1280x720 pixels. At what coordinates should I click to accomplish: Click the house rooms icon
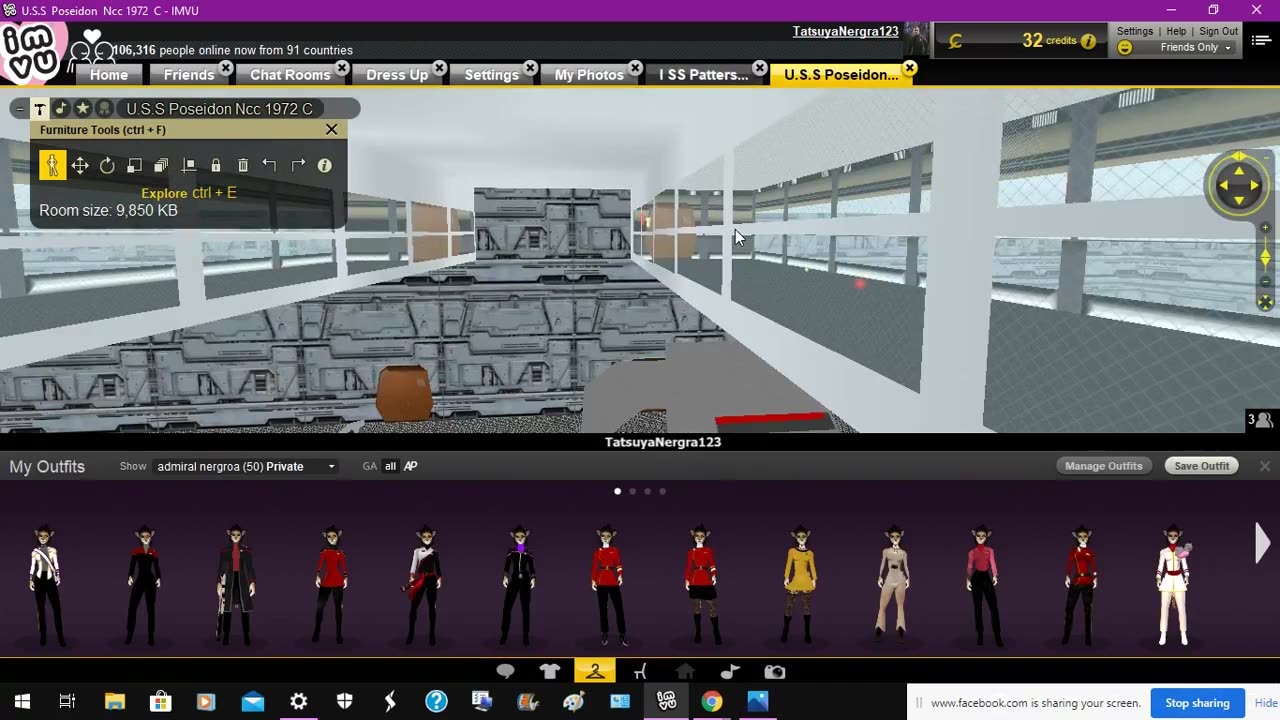tap(685, 672)
